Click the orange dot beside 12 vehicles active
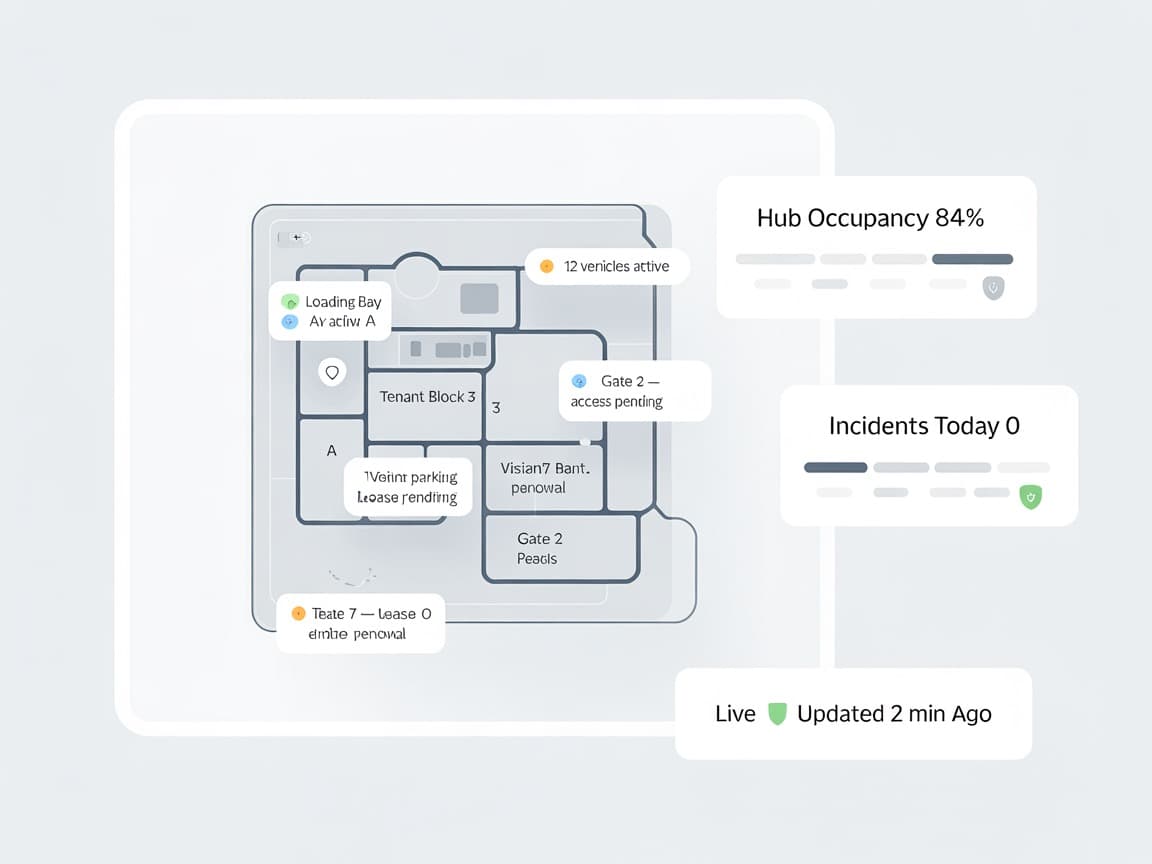Image resolution: width=1152 pixels, height=864 pixels. click(x=546, y=266)
